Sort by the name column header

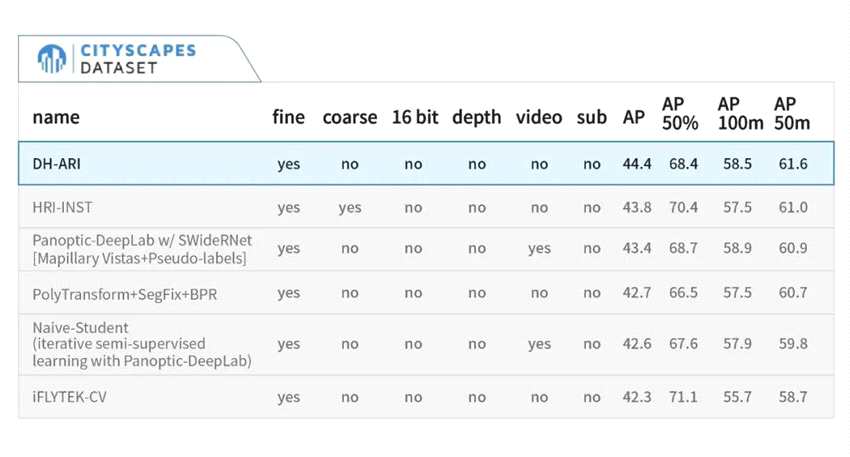pyautogui.click(x=56, y=117)
